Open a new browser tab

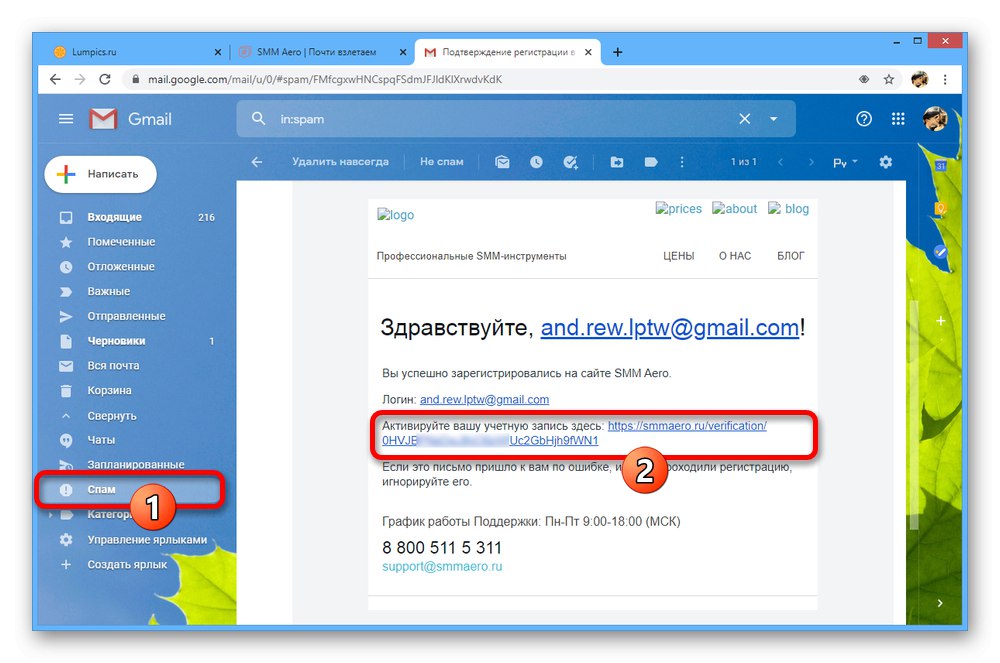pyautogui.click(x=617, y=52)
